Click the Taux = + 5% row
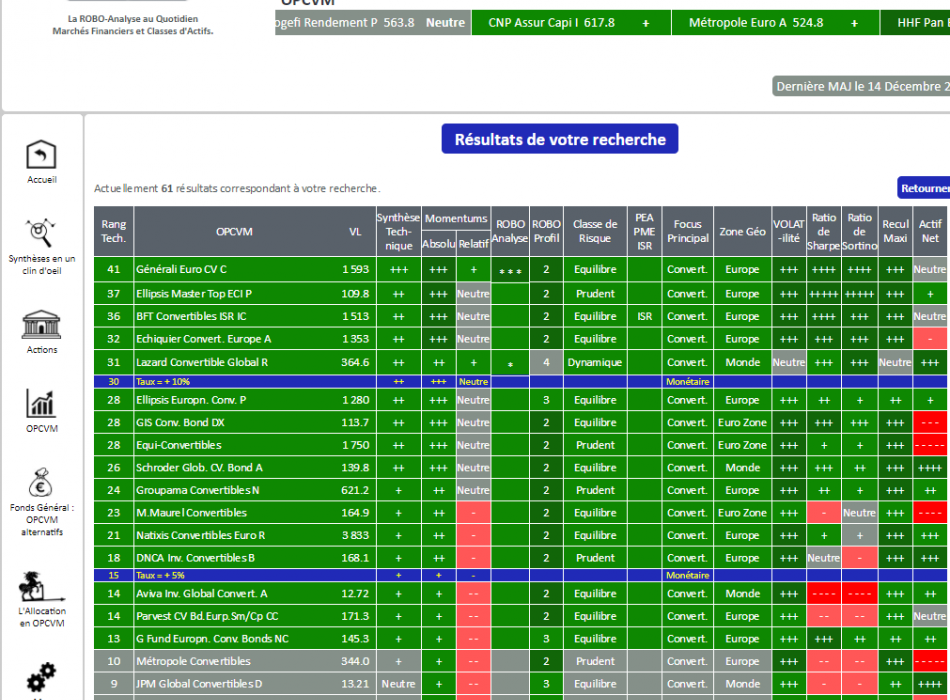Image resolution: width=950 pixels, height=700 pixels. (x=520, y=575)
